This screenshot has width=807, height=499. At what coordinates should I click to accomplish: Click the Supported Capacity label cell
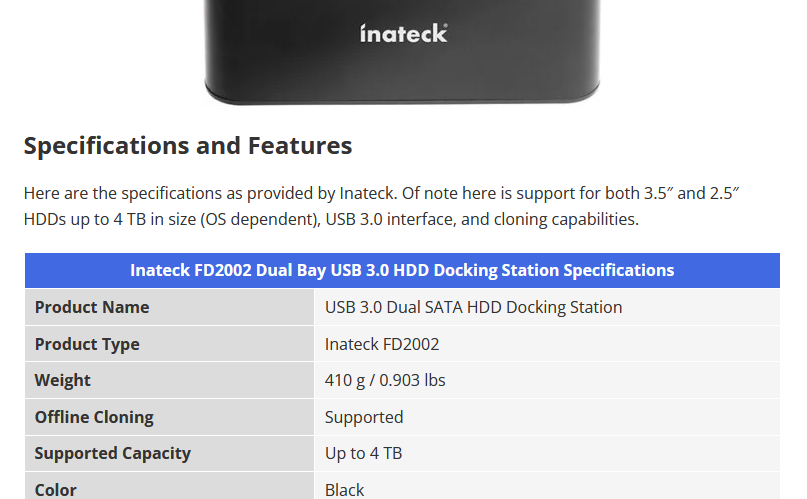click(169, 454)
